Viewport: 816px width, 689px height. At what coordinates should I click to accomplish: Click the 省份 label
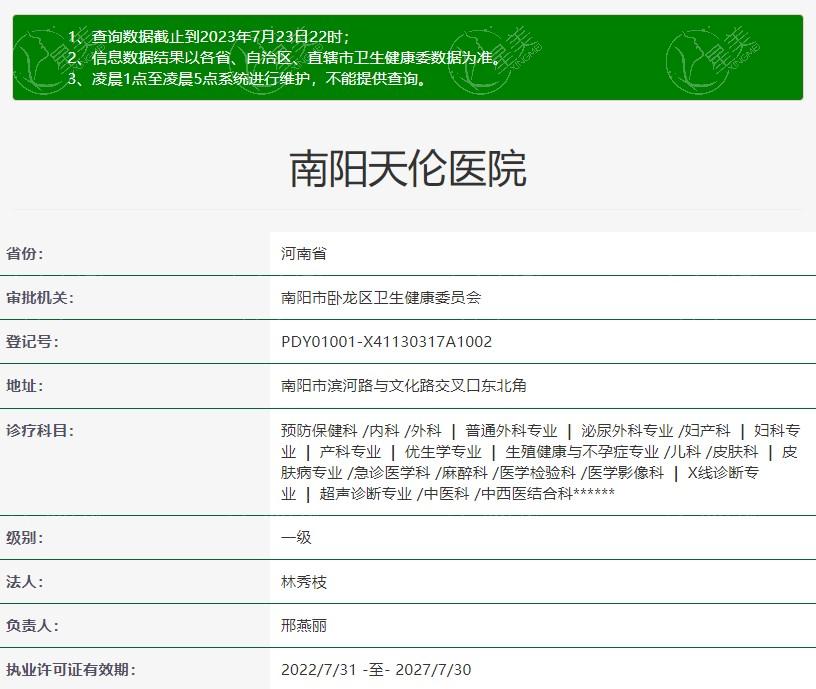(25, 254)
